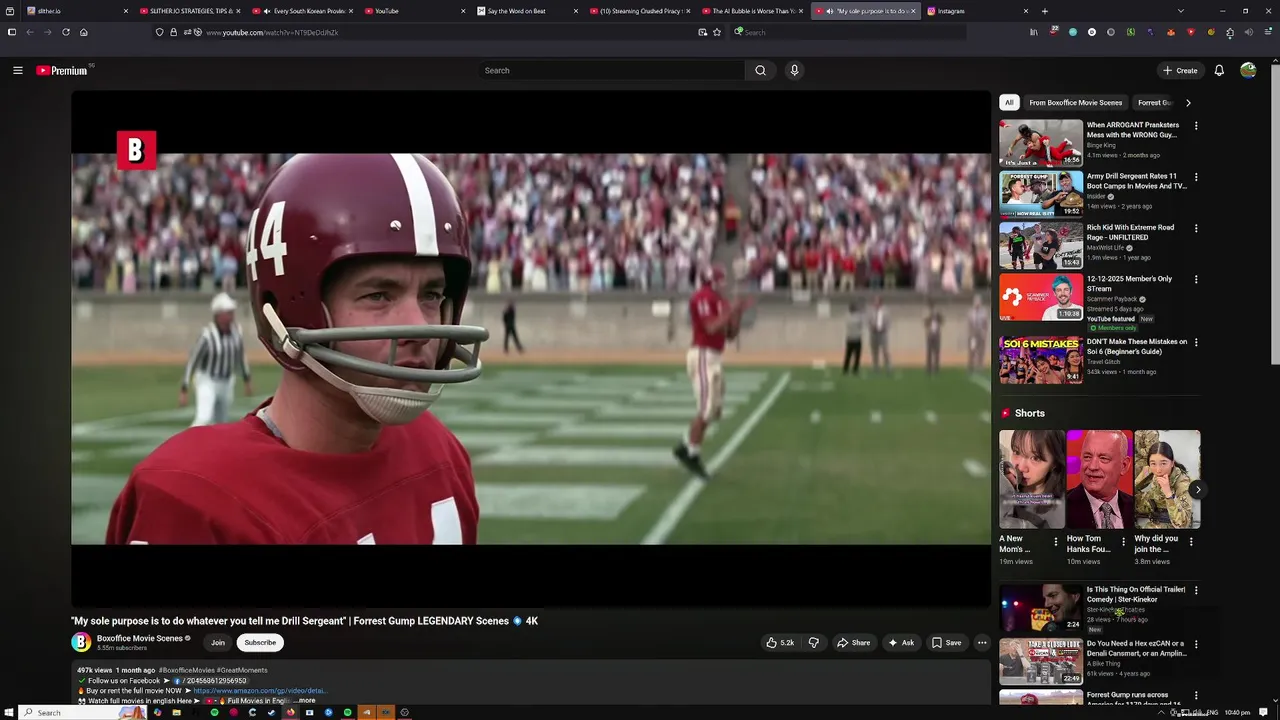Open options for '12-12-2025 Member's Only' video
Screen dimensions: 1280x720
pos(1196,279)
